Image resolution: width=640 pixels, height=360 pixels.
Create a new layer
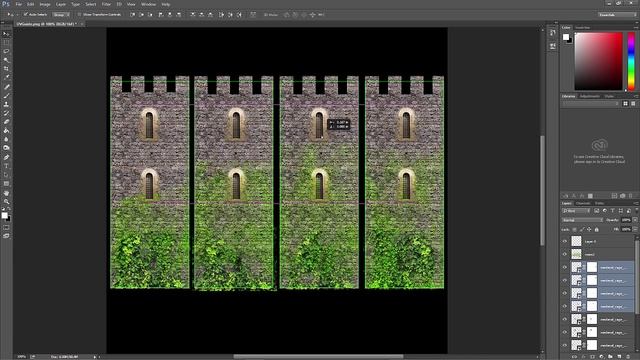click(x=619, y=356)
